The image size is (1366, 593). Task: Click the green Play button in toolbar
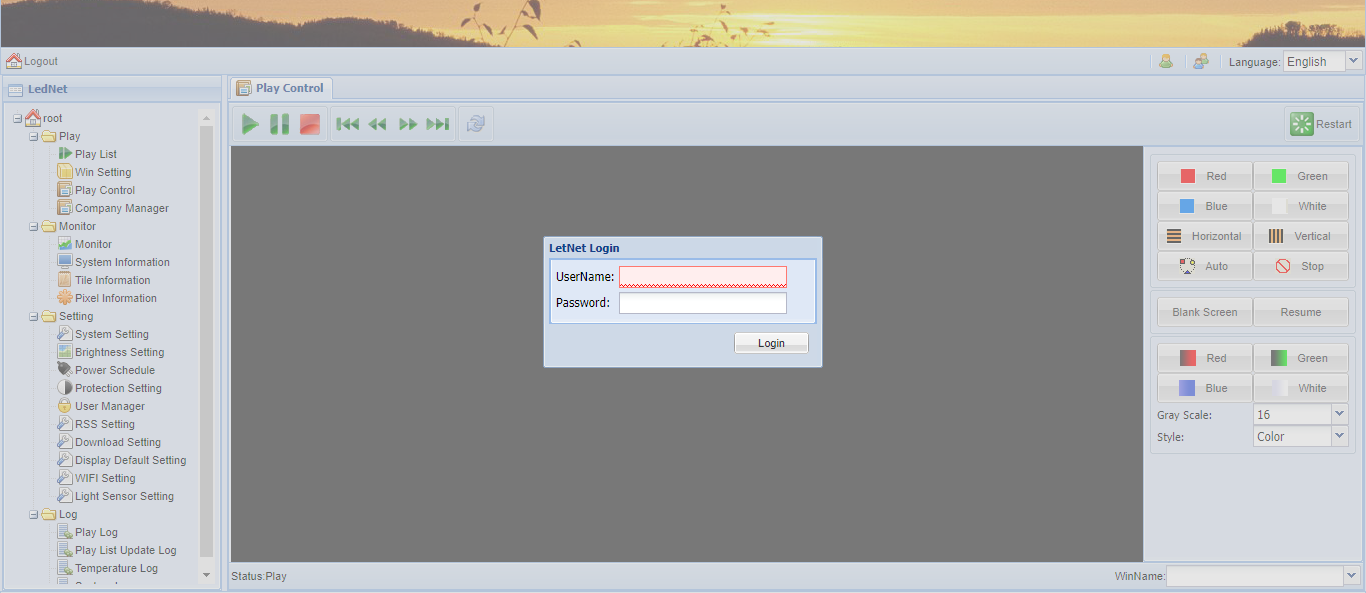click(250, 124)
